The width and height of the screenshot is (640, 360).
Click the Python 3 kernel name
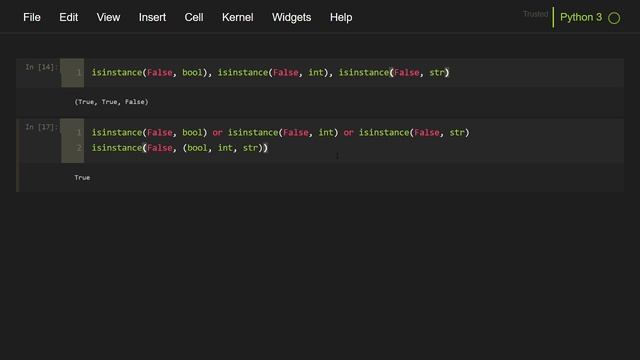click(581, 18)
